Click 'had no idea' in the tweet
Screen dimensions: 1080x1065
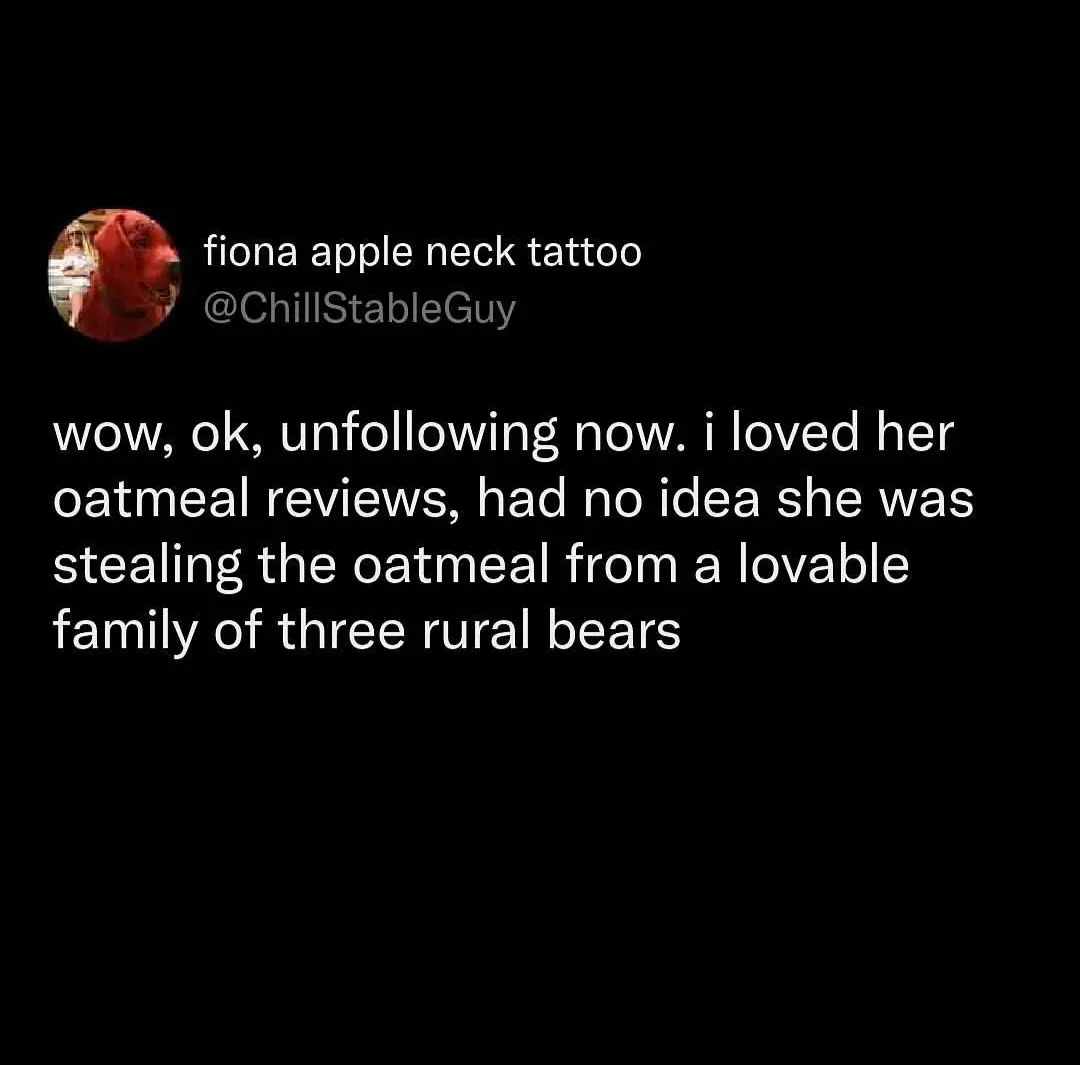point(618,499)
